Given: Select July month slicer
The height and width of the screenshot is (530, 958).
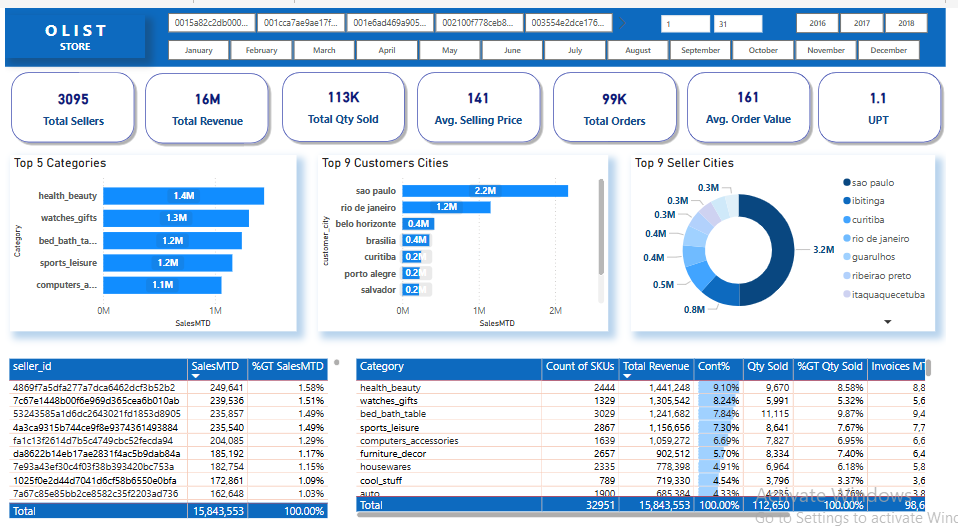Looking at the screenshot, I should [x=575, y=50].
